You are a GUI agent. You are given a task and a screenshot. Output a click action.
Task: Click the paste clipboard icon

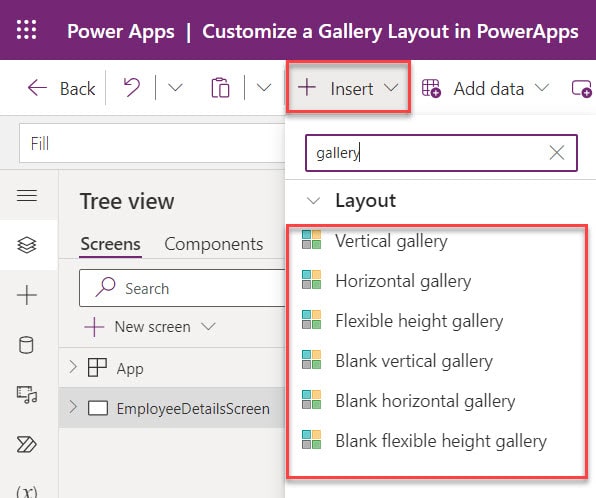tap(220, 88)
